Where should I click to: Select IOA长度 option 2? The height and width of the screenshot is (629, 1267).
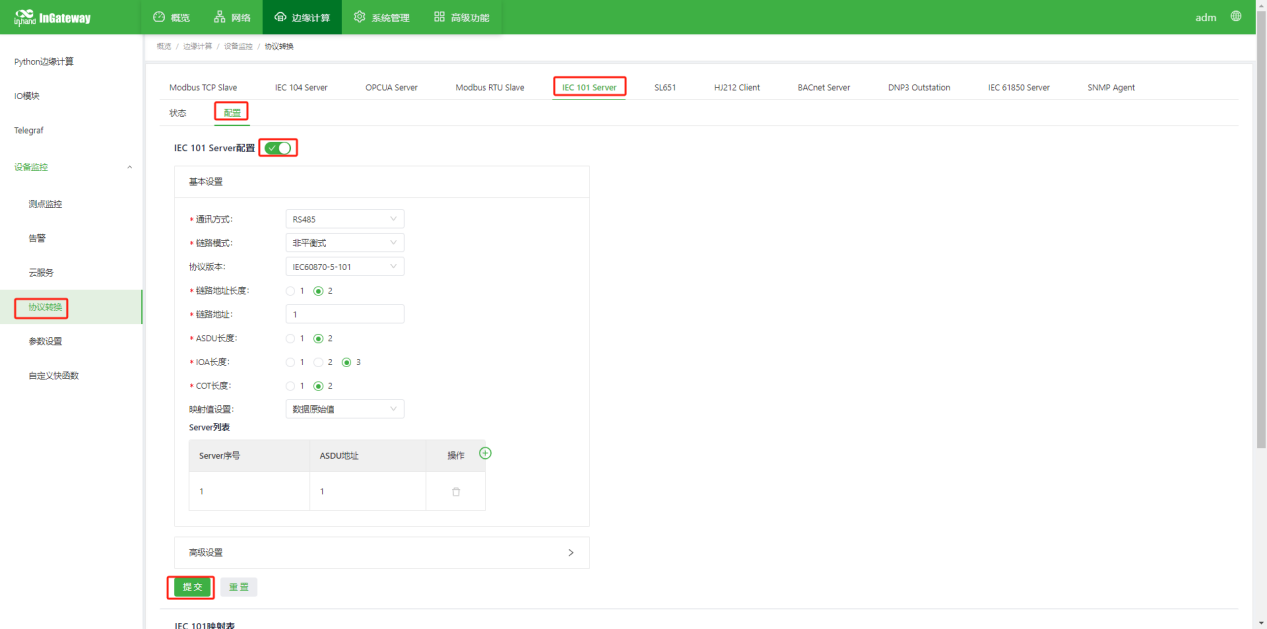point(319,362)
